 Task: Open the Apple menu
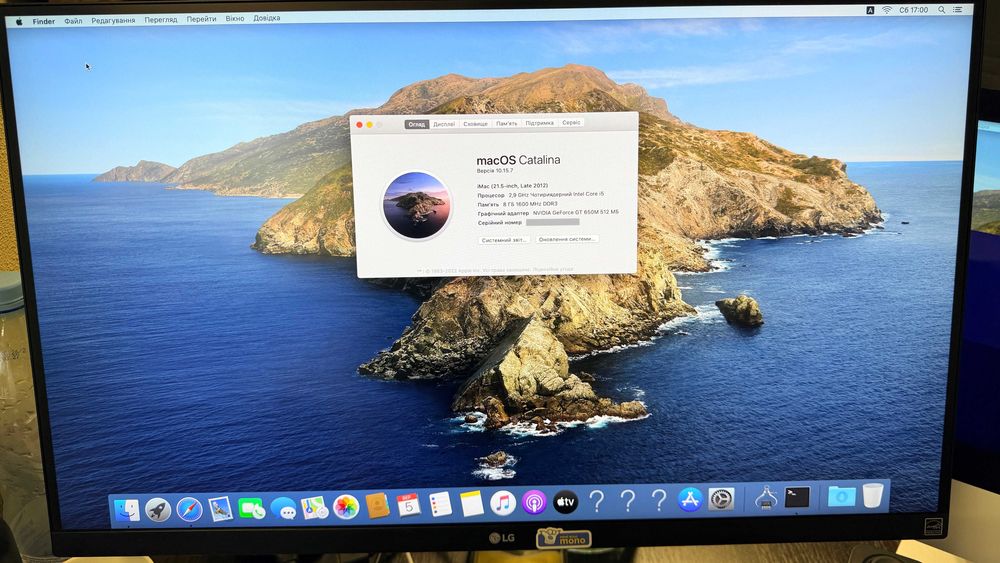(19, 22)
